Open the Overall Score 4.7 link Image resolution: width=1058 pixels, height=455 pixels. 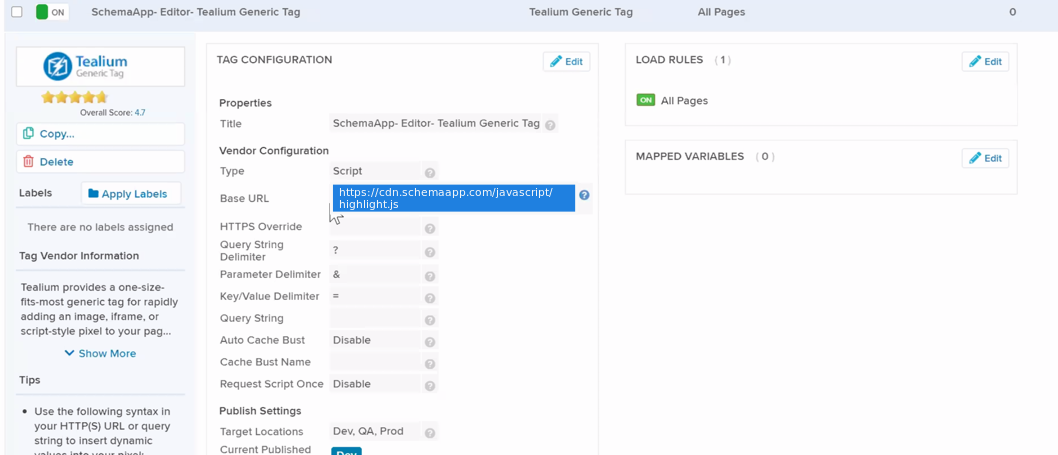[140, 113]
